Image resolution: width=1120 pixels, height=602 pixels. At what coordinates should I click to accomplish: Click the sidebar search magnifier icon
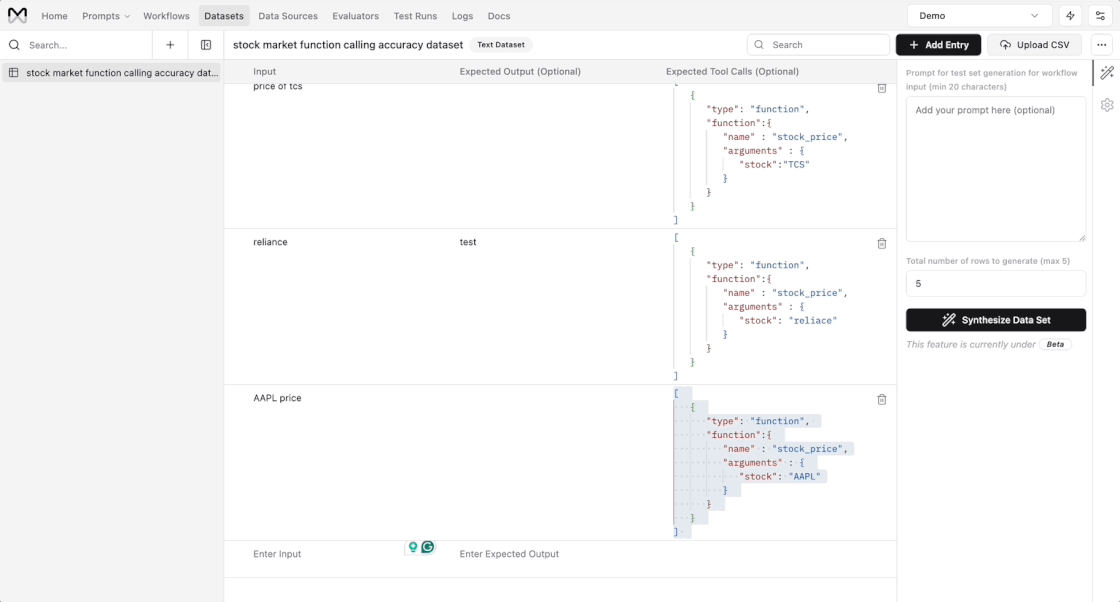14,45
